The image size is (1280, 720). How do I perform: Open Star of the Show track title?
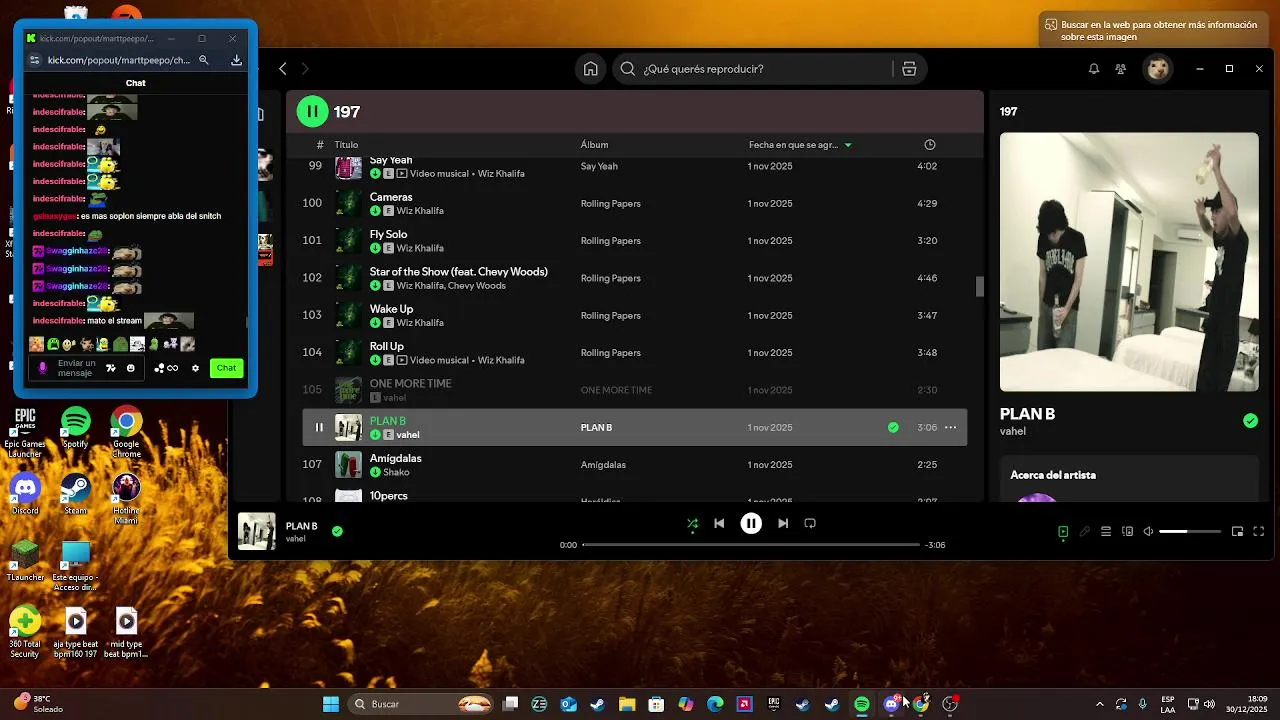coord(459,272)
